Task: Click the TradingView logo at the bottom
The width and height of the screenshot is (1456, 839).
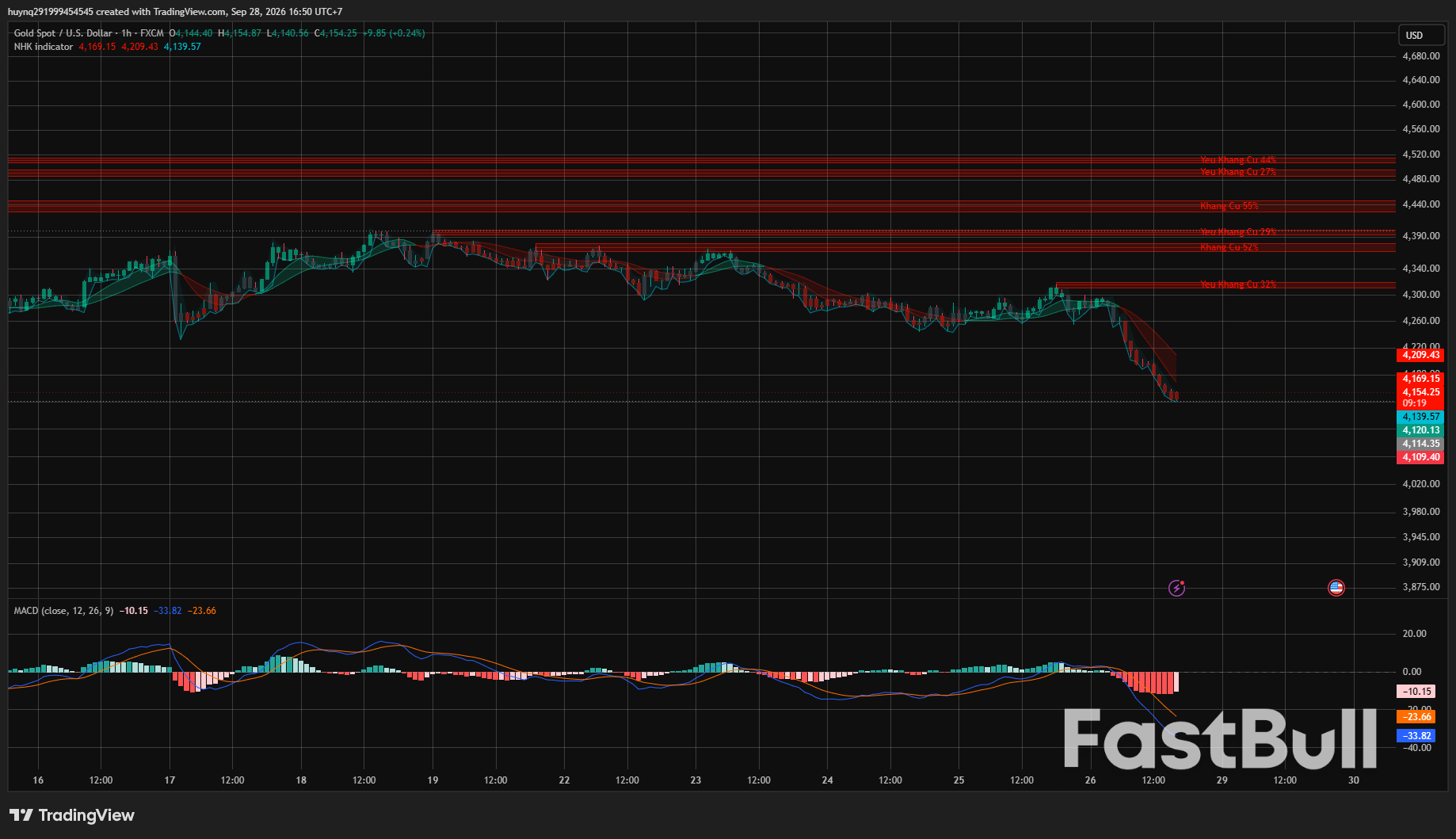Action: pyautogui.click(x=72, y=815)
